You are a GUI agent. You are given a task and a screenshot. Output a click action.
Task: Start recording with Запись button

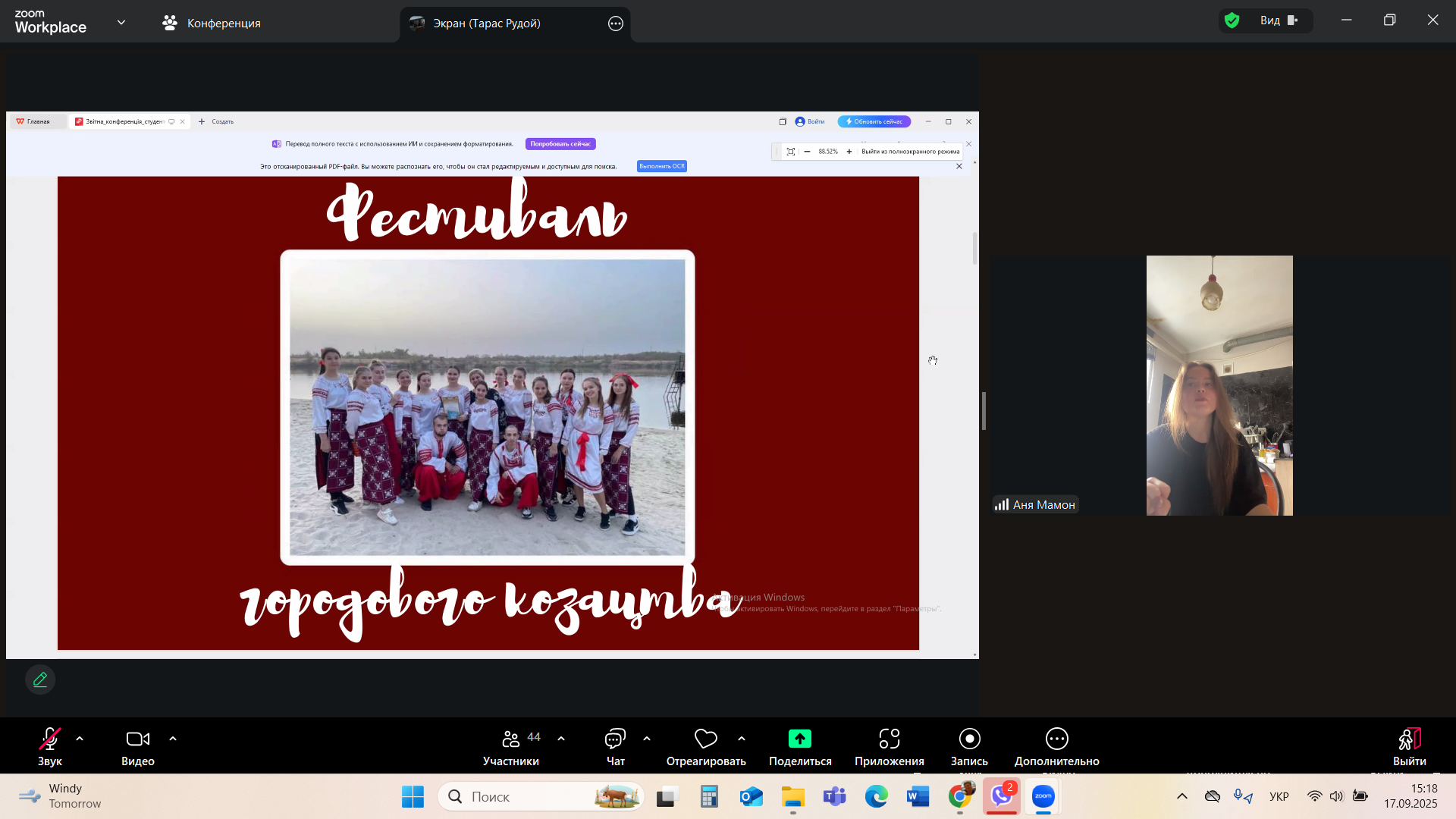(969, 739)
